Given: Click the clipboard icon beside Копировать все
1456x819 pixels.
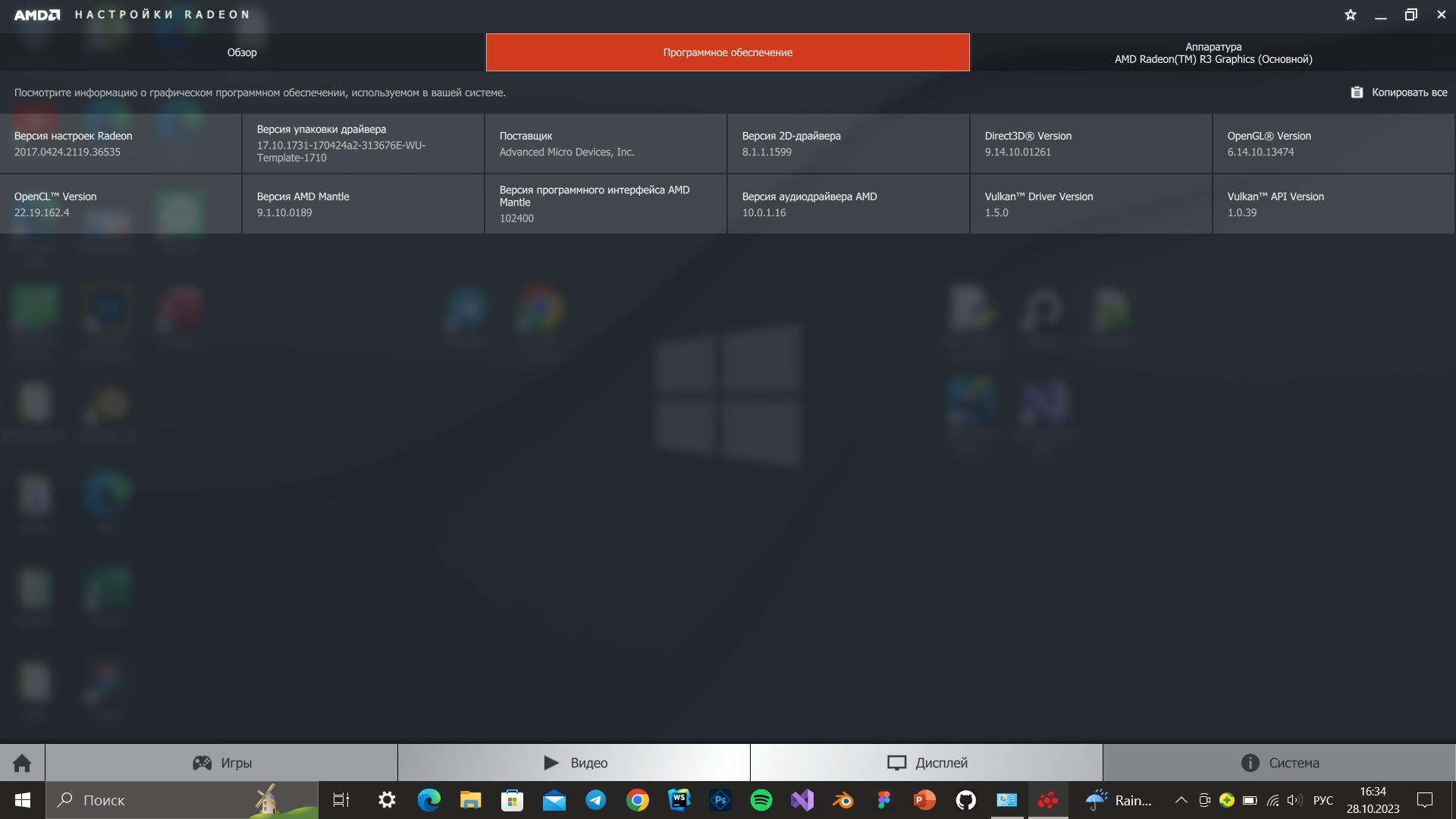Looking at the screenshot, I should click(1357, 93).
